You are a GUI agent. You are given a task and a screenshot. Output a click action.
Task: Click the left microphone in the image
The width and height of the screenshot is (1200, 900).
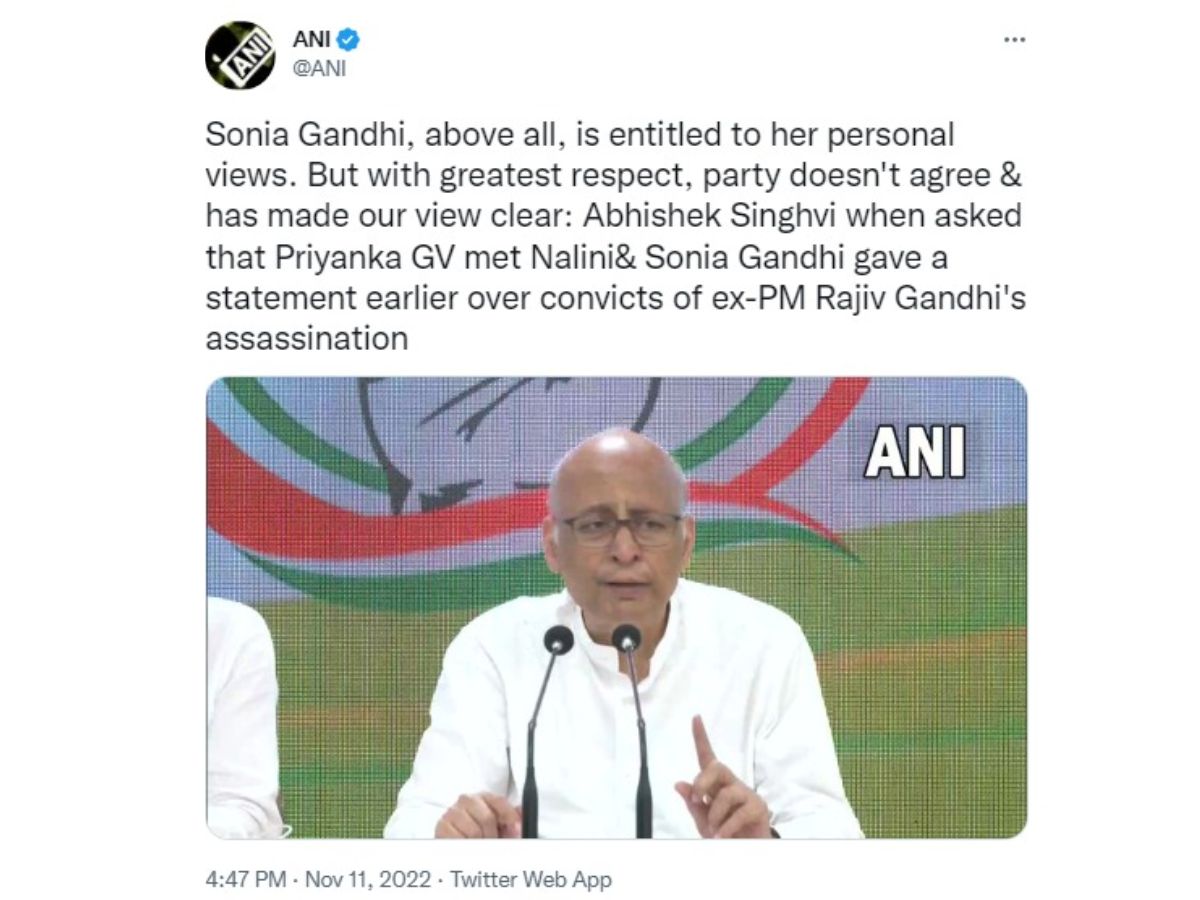coord(543,730)
